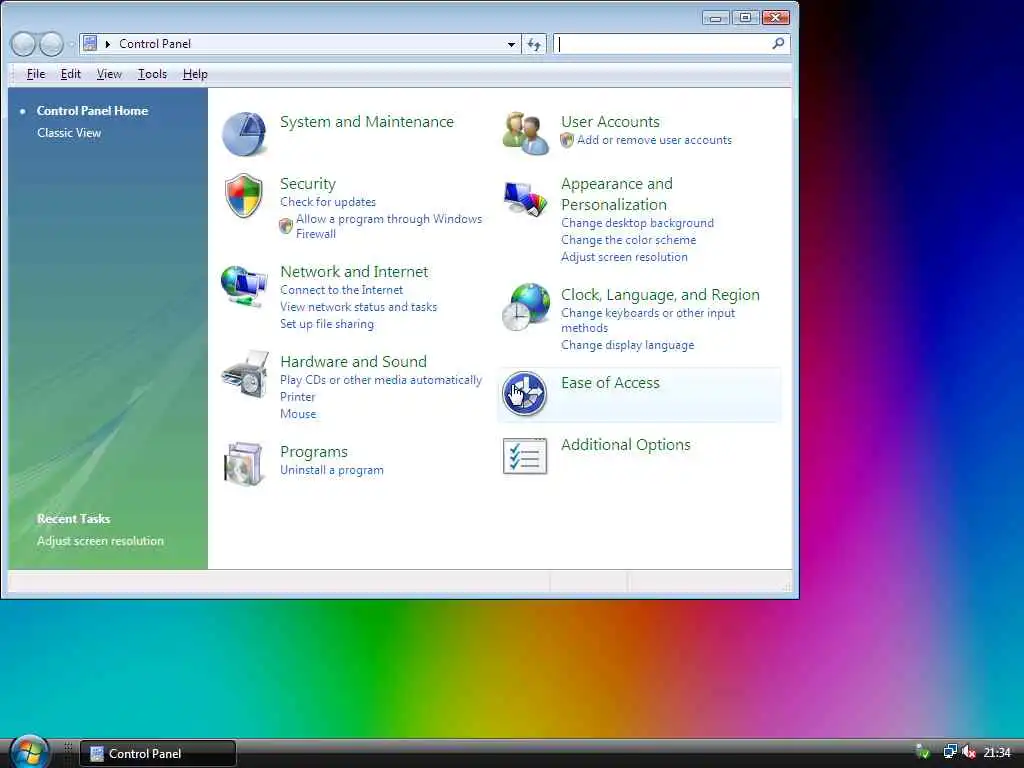The width and height of the screenshot is (1024, 768).
Task: Open Clock, Language, and Region heading
Action: [x=660, y=295]
